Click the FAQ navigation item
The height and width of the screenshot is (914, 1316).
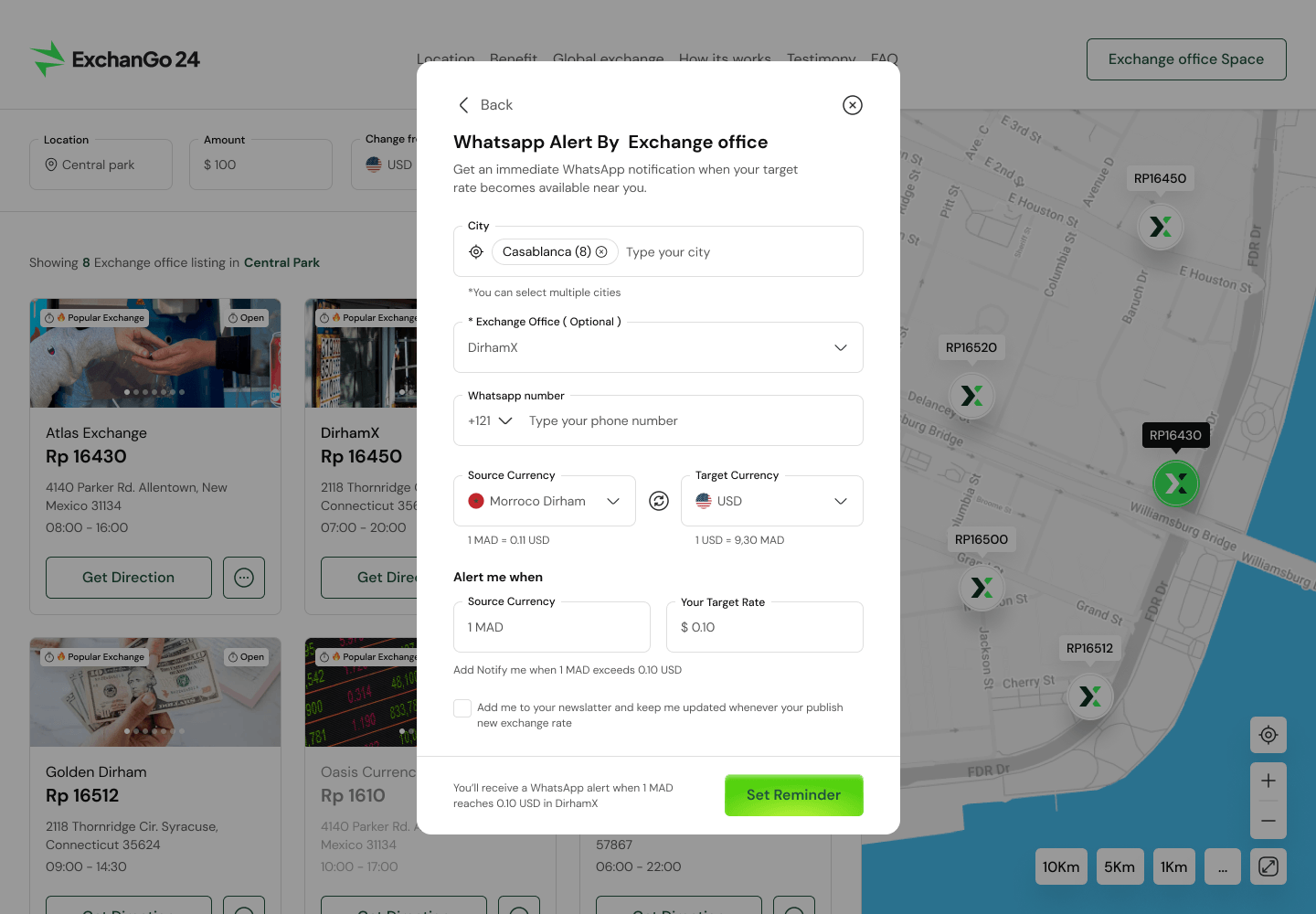(884, 58)
